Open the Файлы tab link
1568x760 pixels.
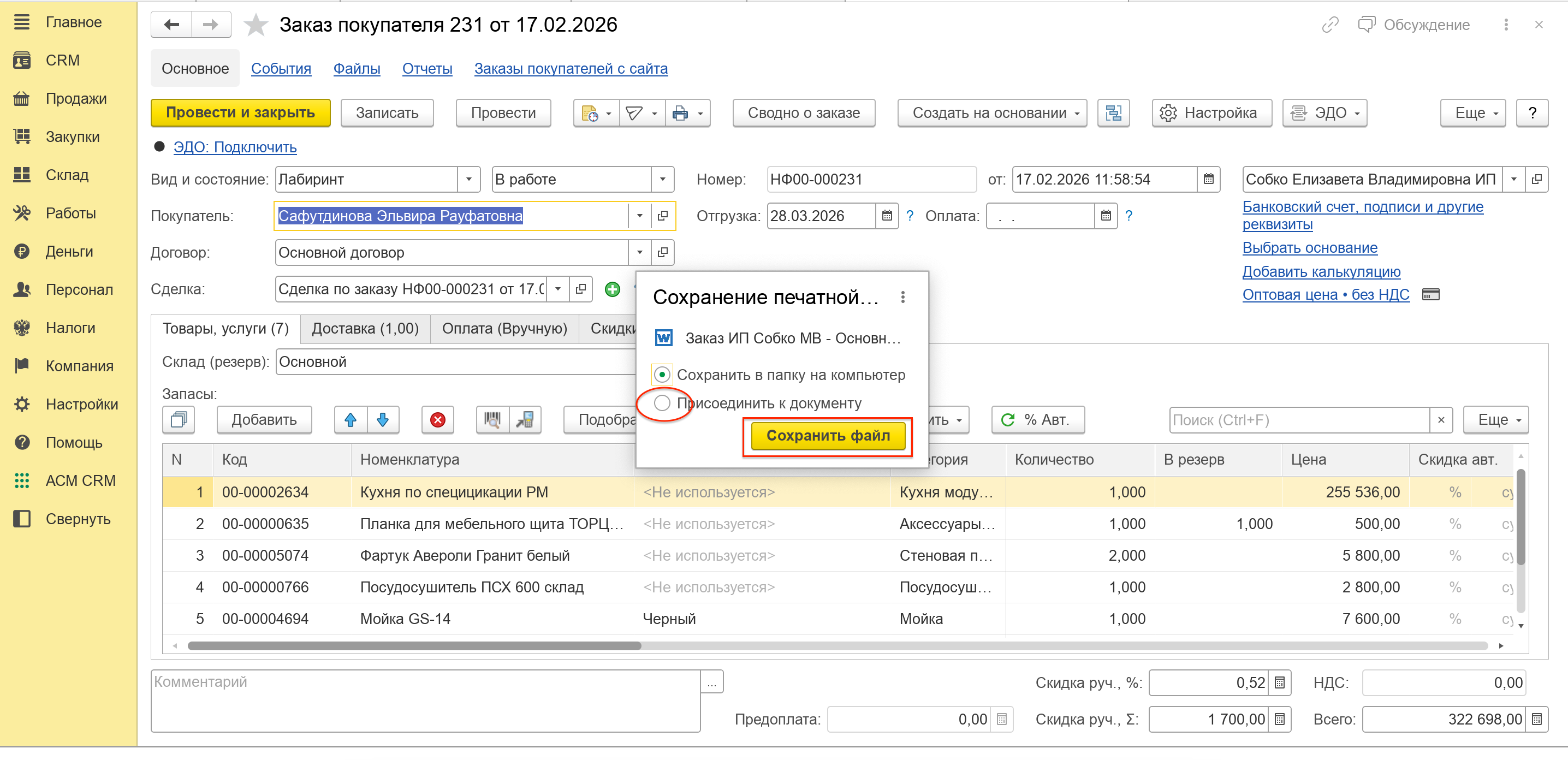click(356, 69)
